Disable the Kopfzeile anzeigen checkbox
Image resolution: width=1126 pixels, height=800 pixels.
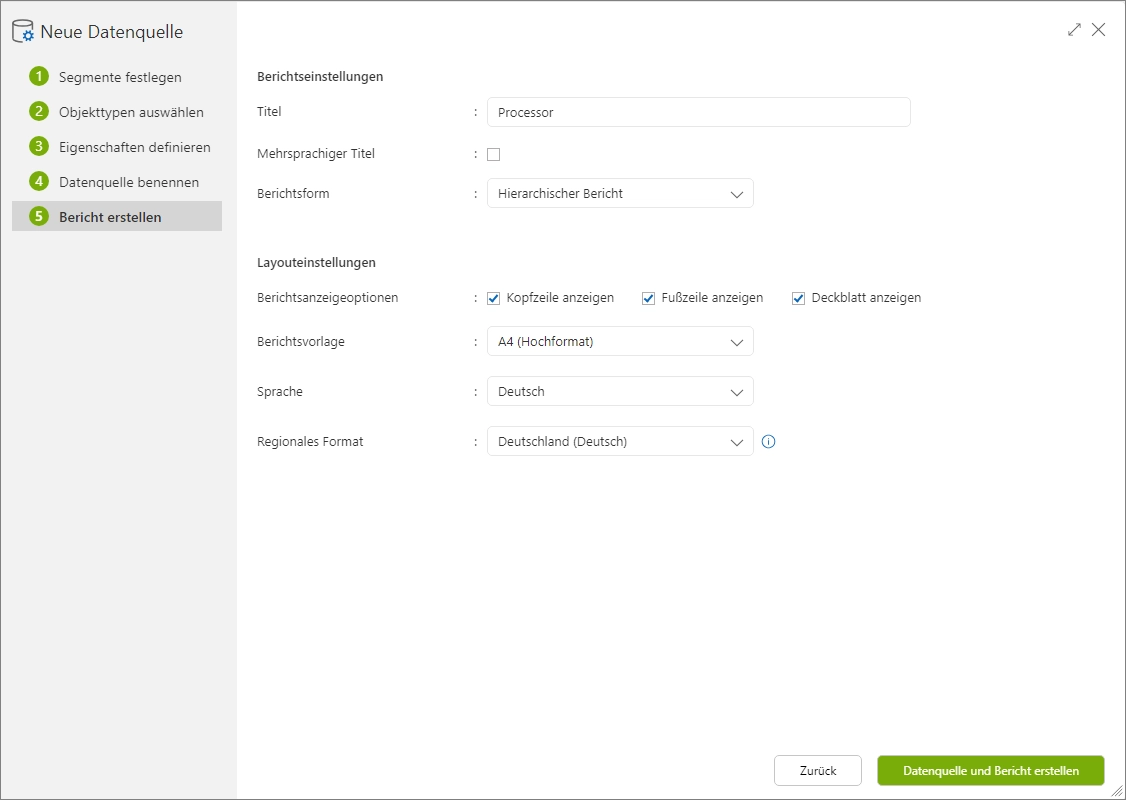[x=493, y=297]
